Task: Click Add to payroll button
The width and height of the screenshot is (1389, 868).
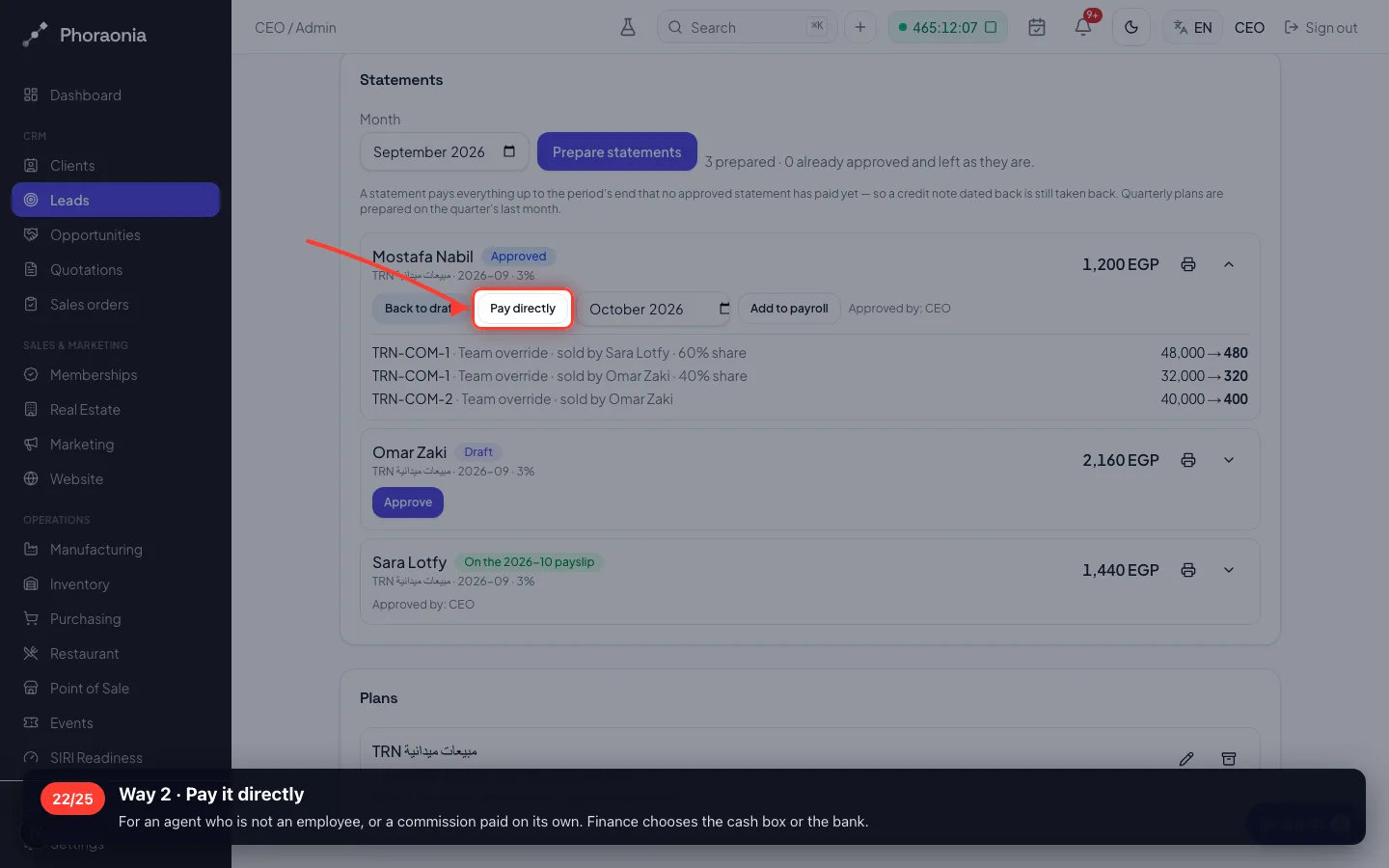Action: pos(789,309)
